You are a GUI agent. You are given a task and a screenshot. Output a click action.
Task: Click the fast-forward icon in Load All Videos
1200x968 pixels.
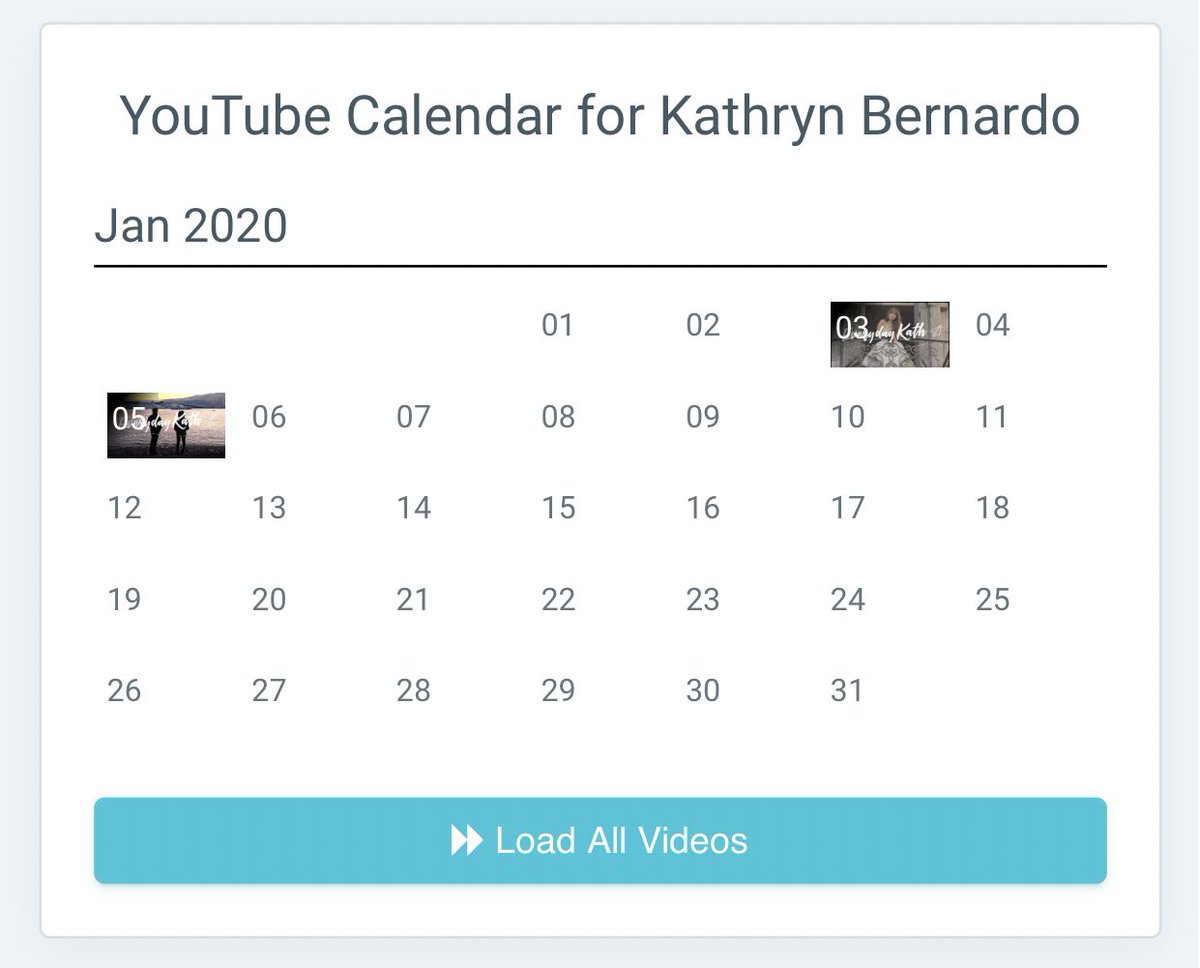pos(467,840)
